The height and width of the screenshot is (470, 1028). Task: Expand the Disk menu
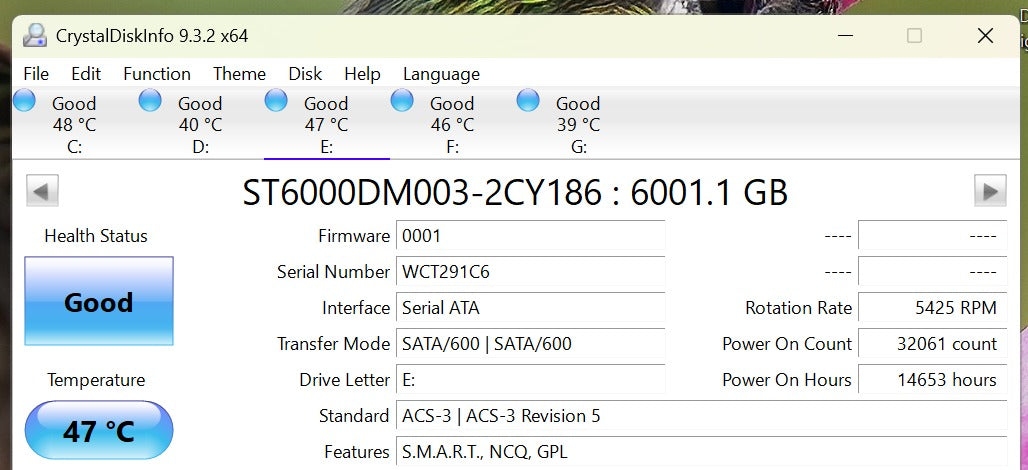tap(305, 74)
